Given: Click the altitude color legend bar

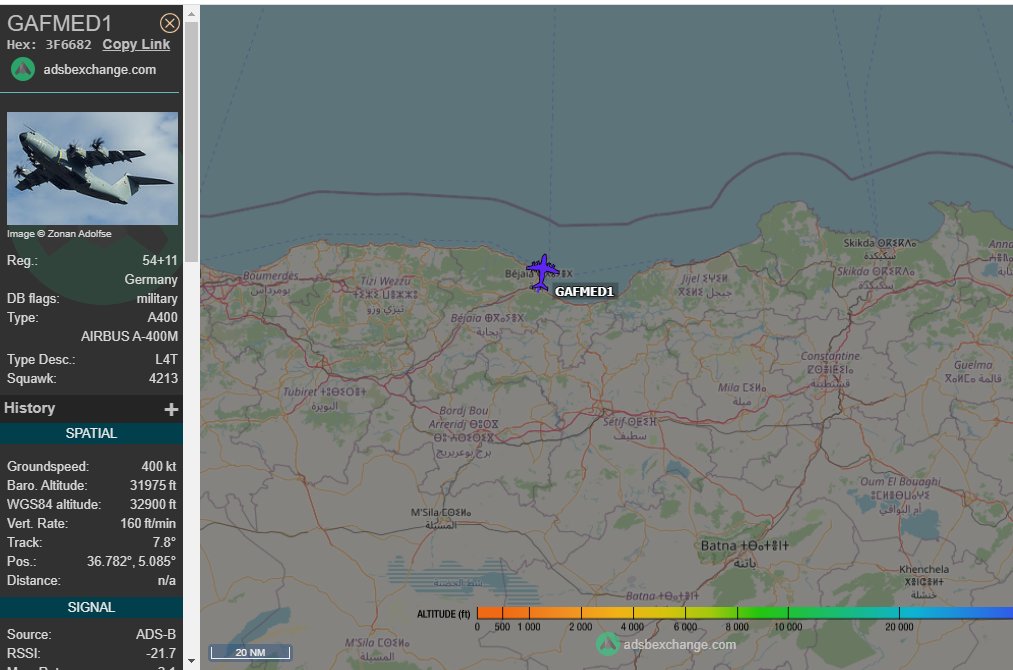Looking at the screenshot, I should point(744,613).
